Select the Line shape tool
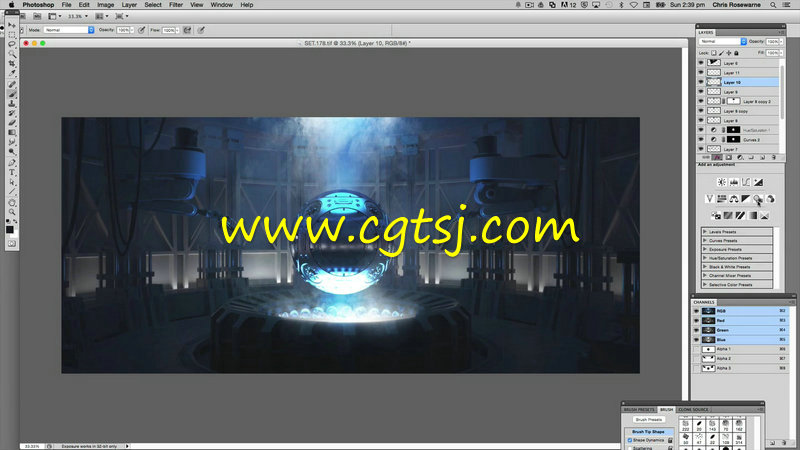 [x=12, y=192]
